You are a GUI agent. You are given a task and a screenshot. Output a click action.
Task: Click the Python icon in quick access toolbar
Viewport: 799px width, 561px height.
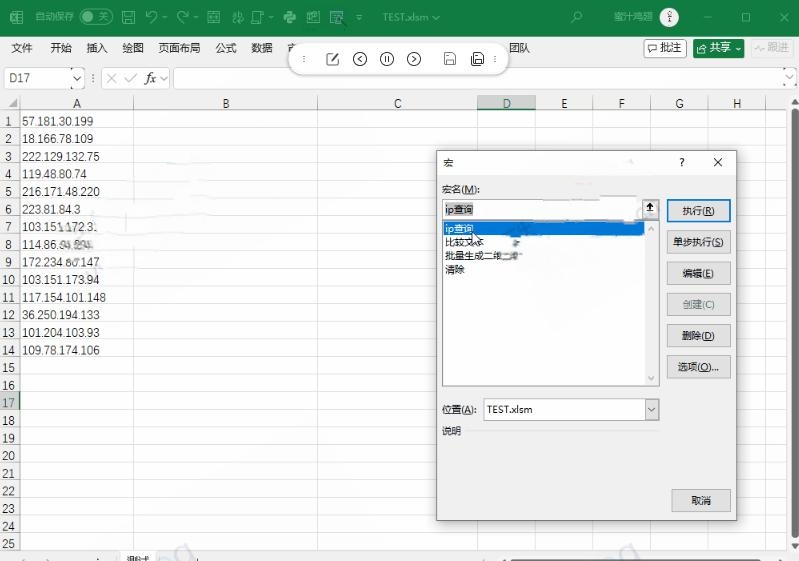[x=289, y=17]
